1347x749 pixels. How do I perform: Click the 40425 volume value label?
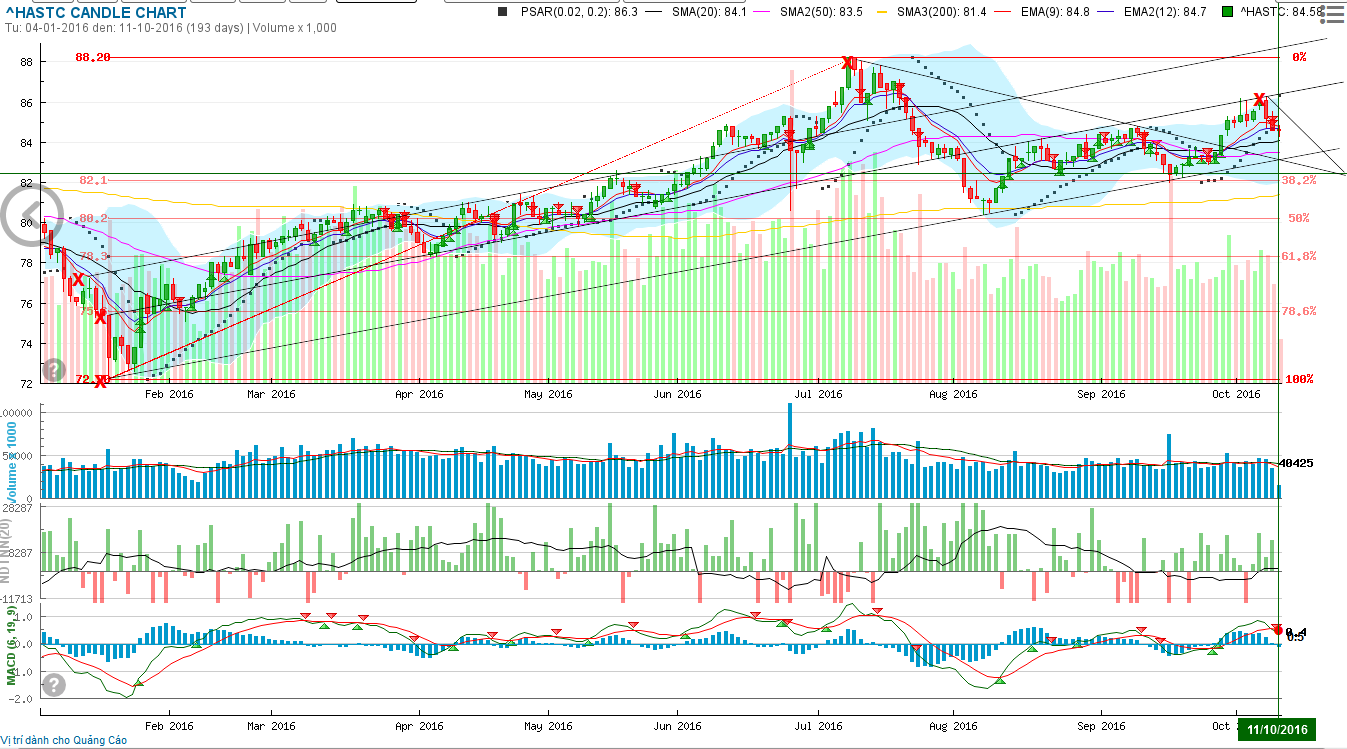(x=1297, y=463)
